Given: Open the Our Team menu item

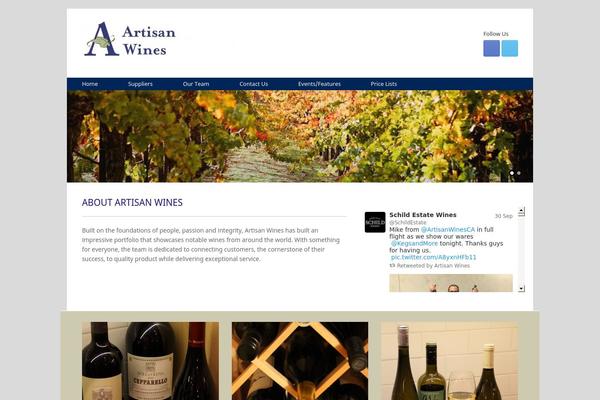Looking at the screenshot, I should click(x=196, y=84).
